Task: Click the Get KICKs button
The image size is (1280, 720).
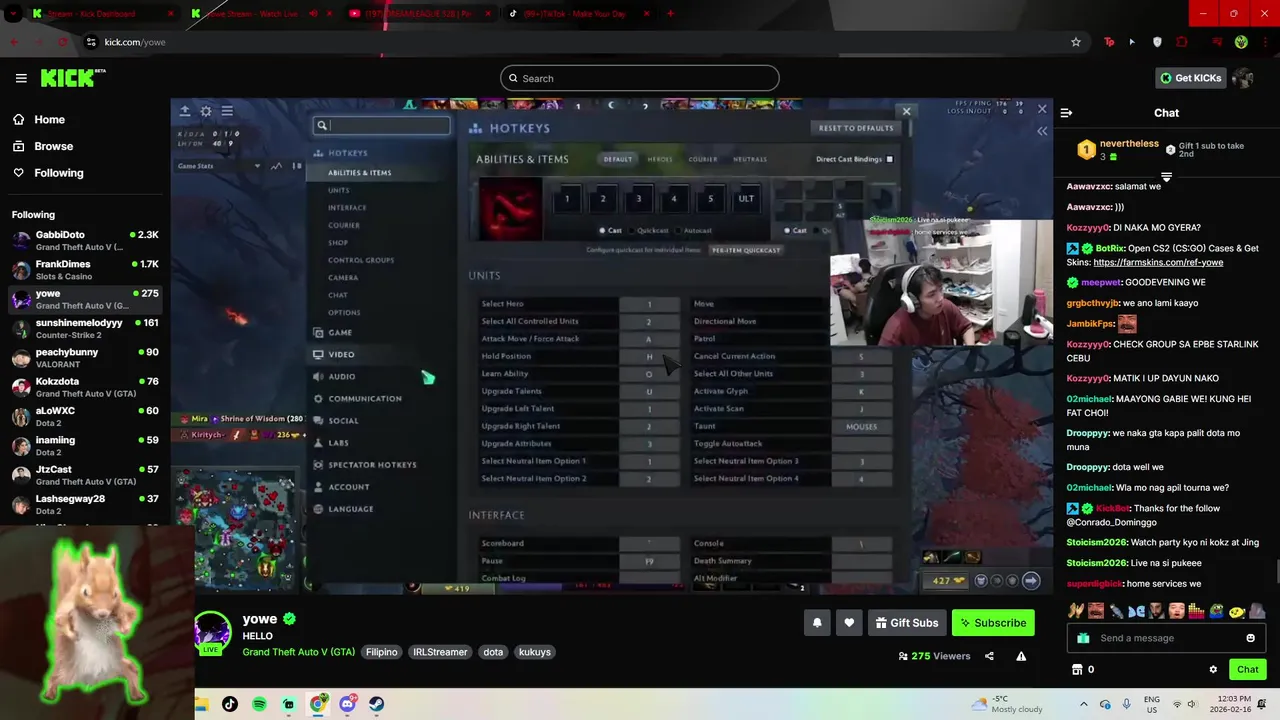Action: click(x=1190, y=78)
